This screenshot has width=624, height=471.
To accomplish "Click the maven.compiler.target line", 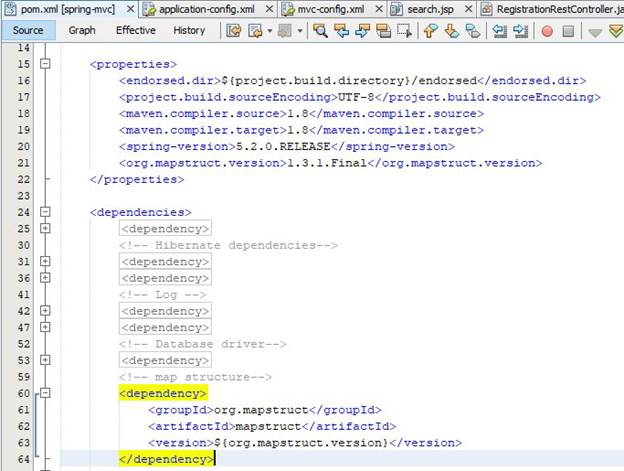I will [301, 130].
